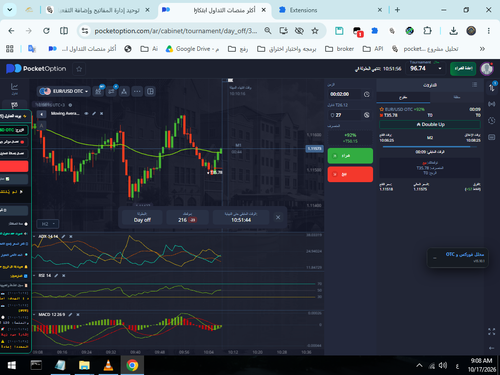The width and height of the screenshot is (500, 375).
Task: Open the EUR/USD OTC asset dropdown
Action: coord(64,91)
